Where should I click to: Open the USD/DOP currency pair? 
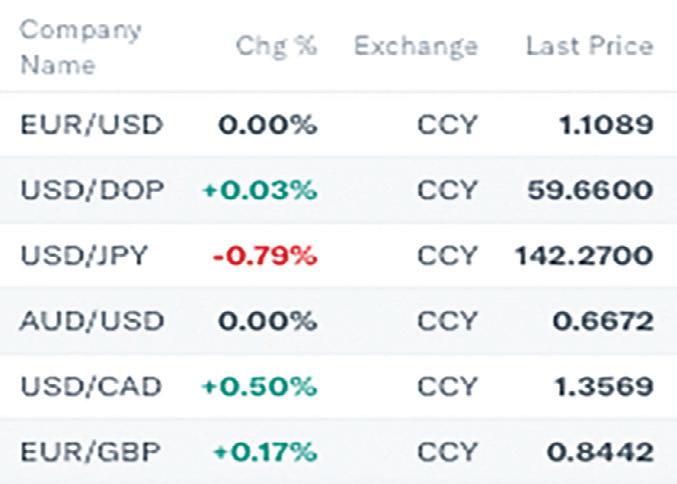pyautogui.click(x=92, y=190)
